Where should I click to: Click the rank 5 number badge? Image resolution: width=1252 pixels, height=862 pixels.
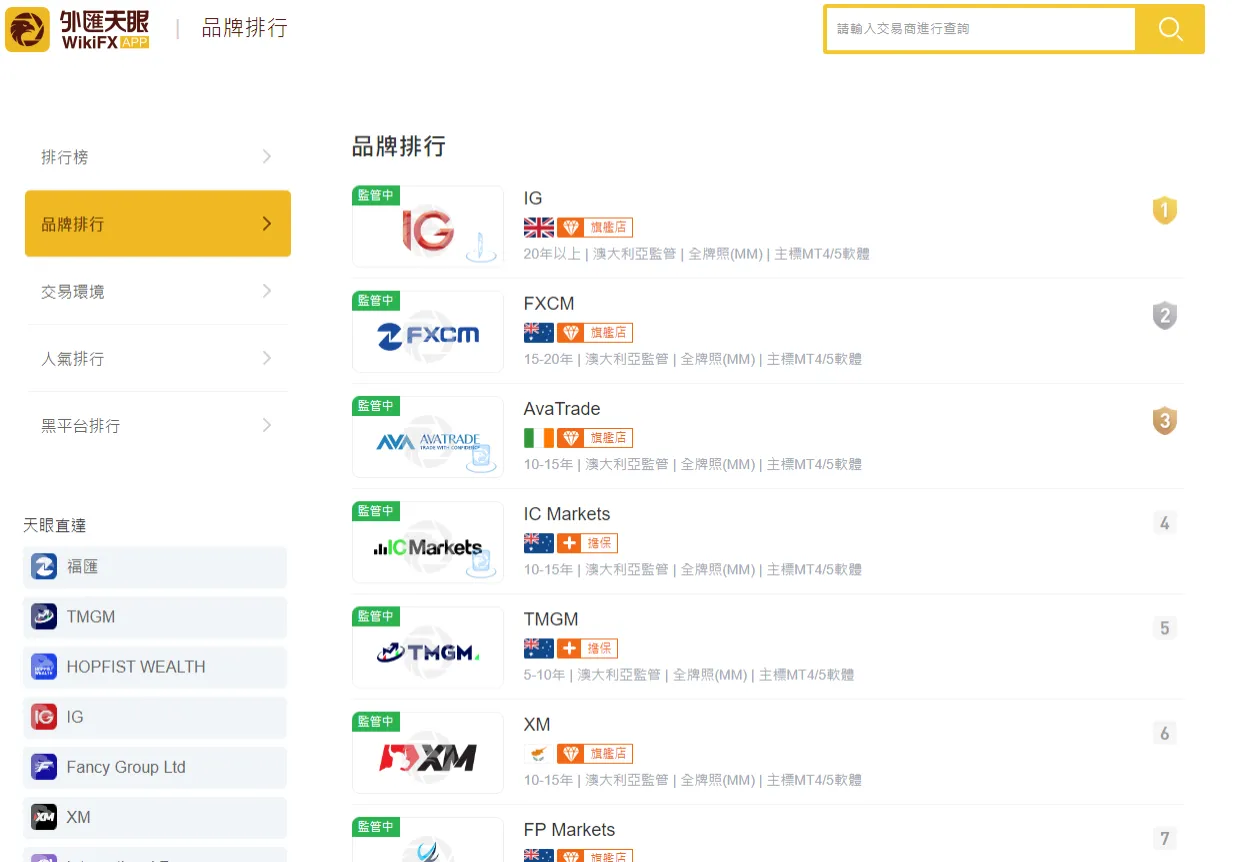pyautogui.click(x=1164, y=628)
